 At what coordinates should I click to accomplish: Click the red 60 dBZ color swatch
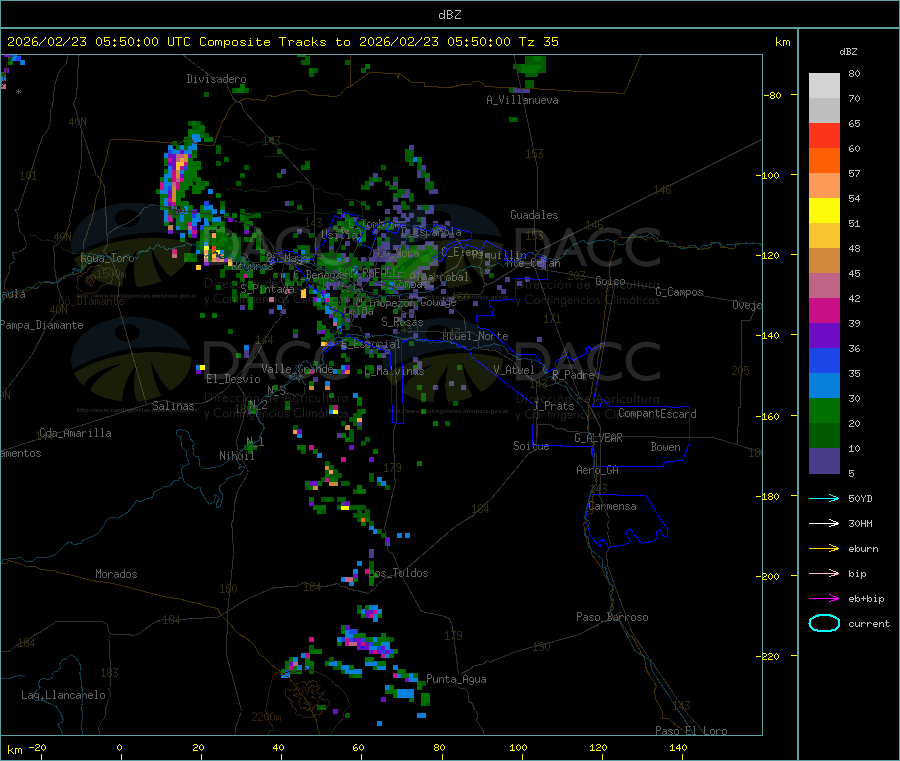824,135
